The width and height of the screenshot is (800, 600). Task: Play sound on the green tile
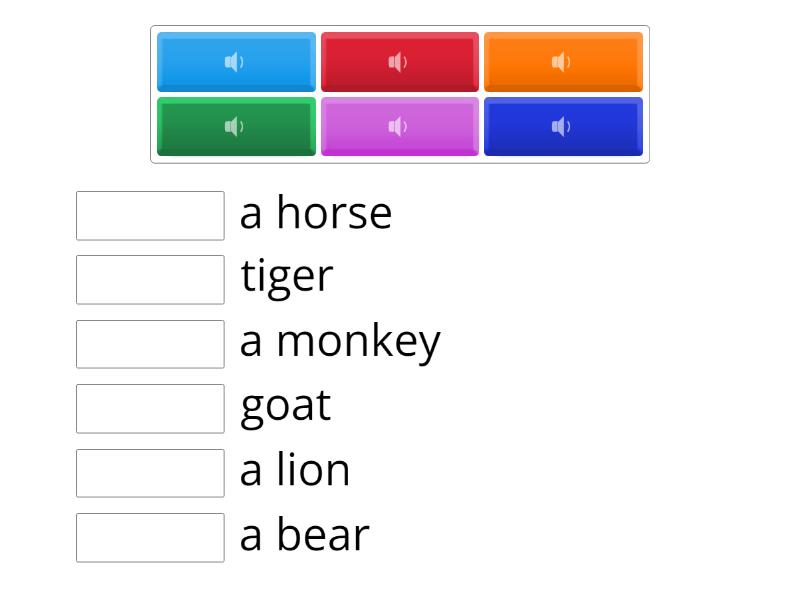[236, 126]
